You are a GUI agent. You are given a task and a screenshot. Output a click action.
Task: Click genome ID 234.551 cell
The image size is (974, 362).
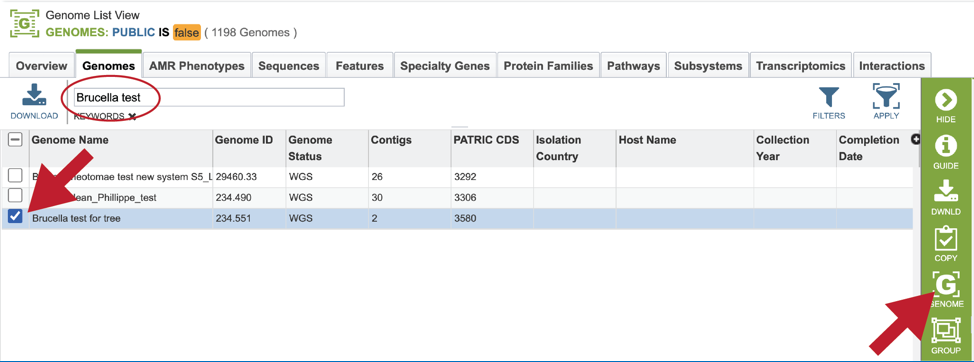pos(233,218)
